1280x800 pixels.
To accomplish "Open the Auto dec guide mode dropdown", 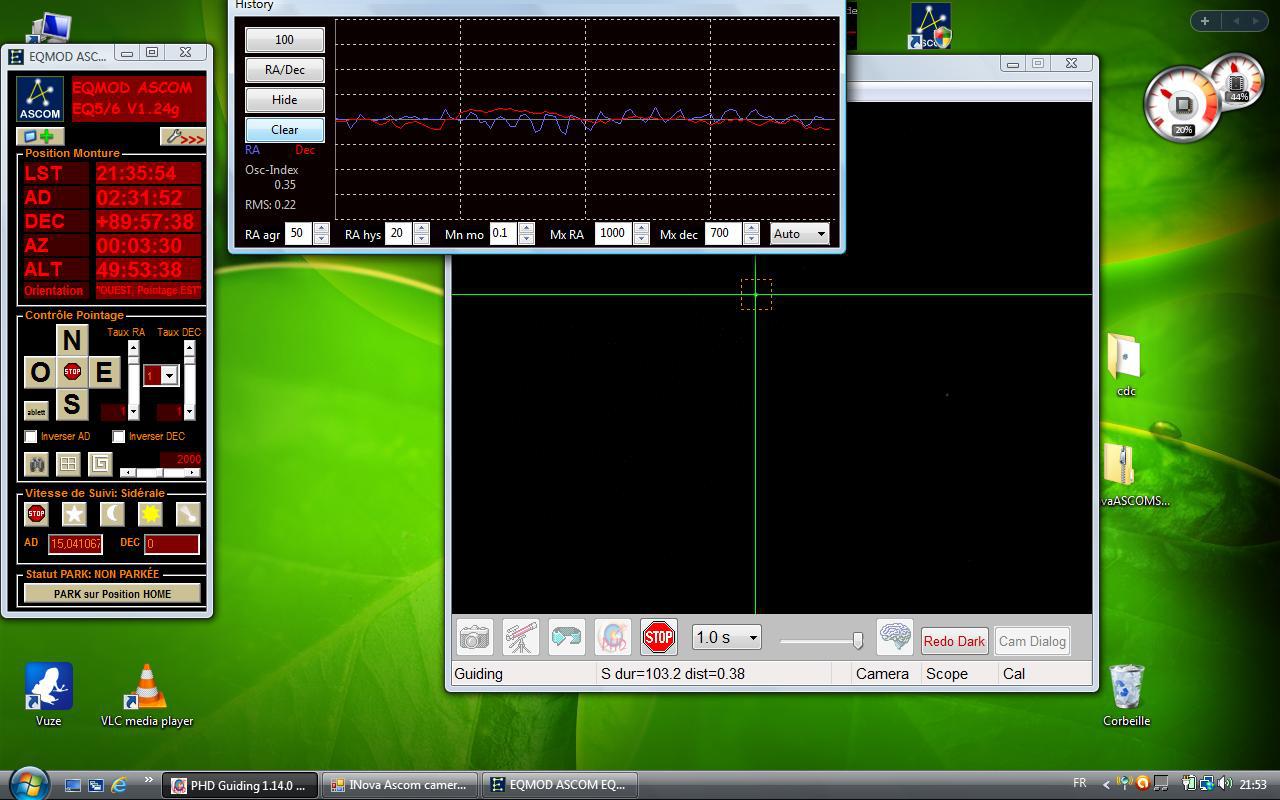I will 800,233.
